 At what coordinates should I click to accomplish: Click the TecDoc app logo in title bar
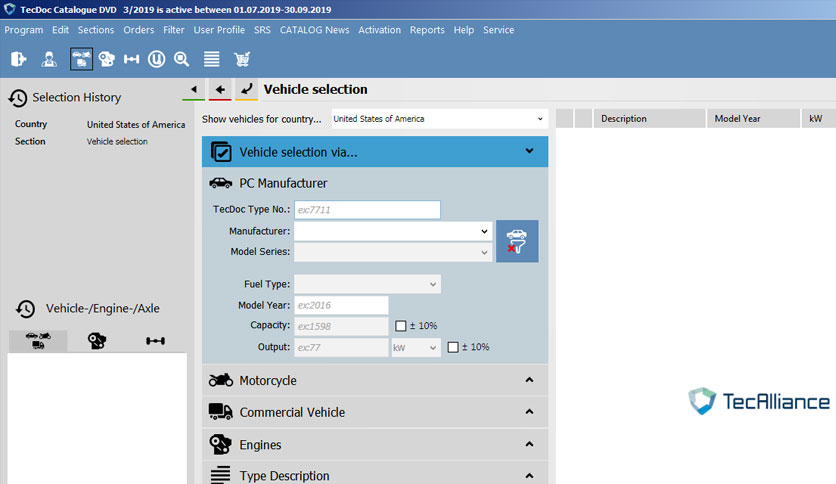click(9, 9)
